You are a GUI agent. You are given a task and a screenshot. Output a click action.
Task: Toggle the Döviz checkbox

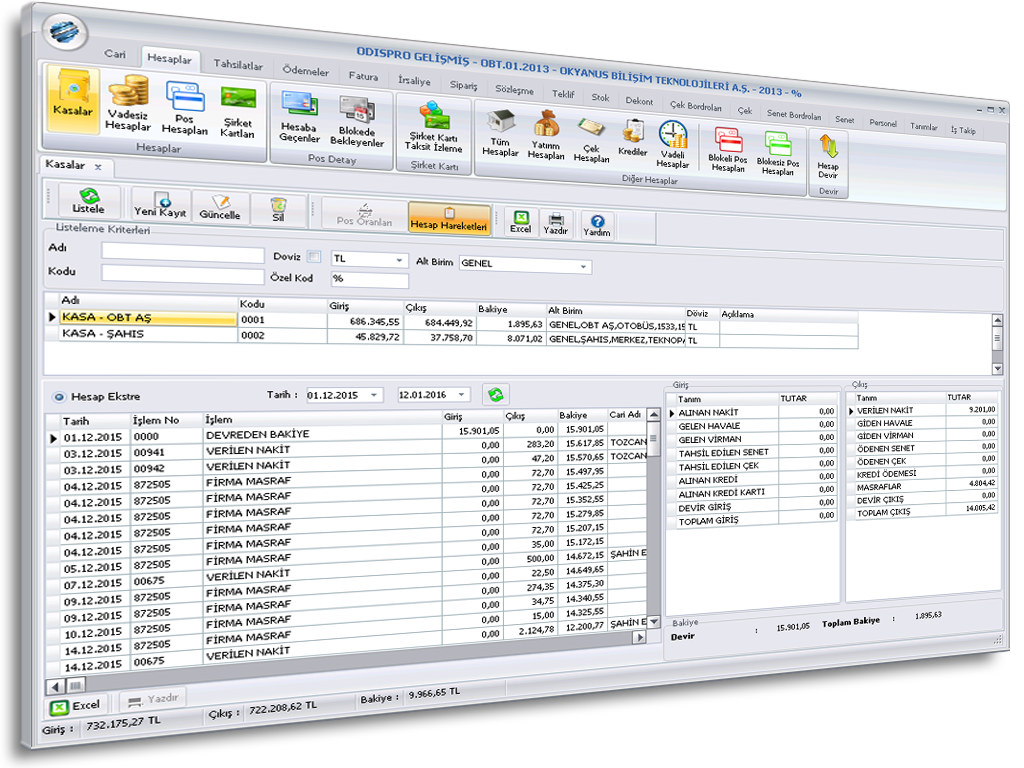tap(314, 257)
